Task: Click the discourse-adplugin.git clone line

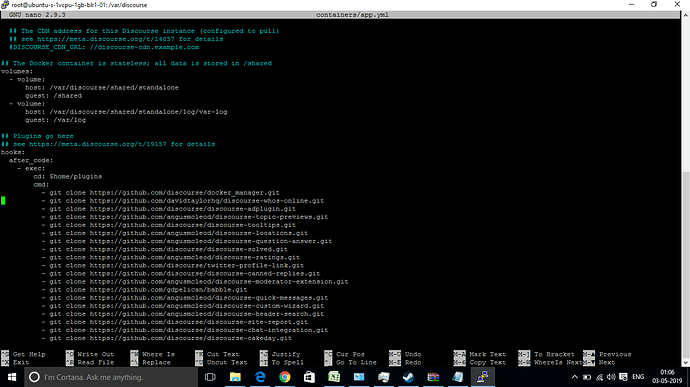Action: (x=169, y=209)
